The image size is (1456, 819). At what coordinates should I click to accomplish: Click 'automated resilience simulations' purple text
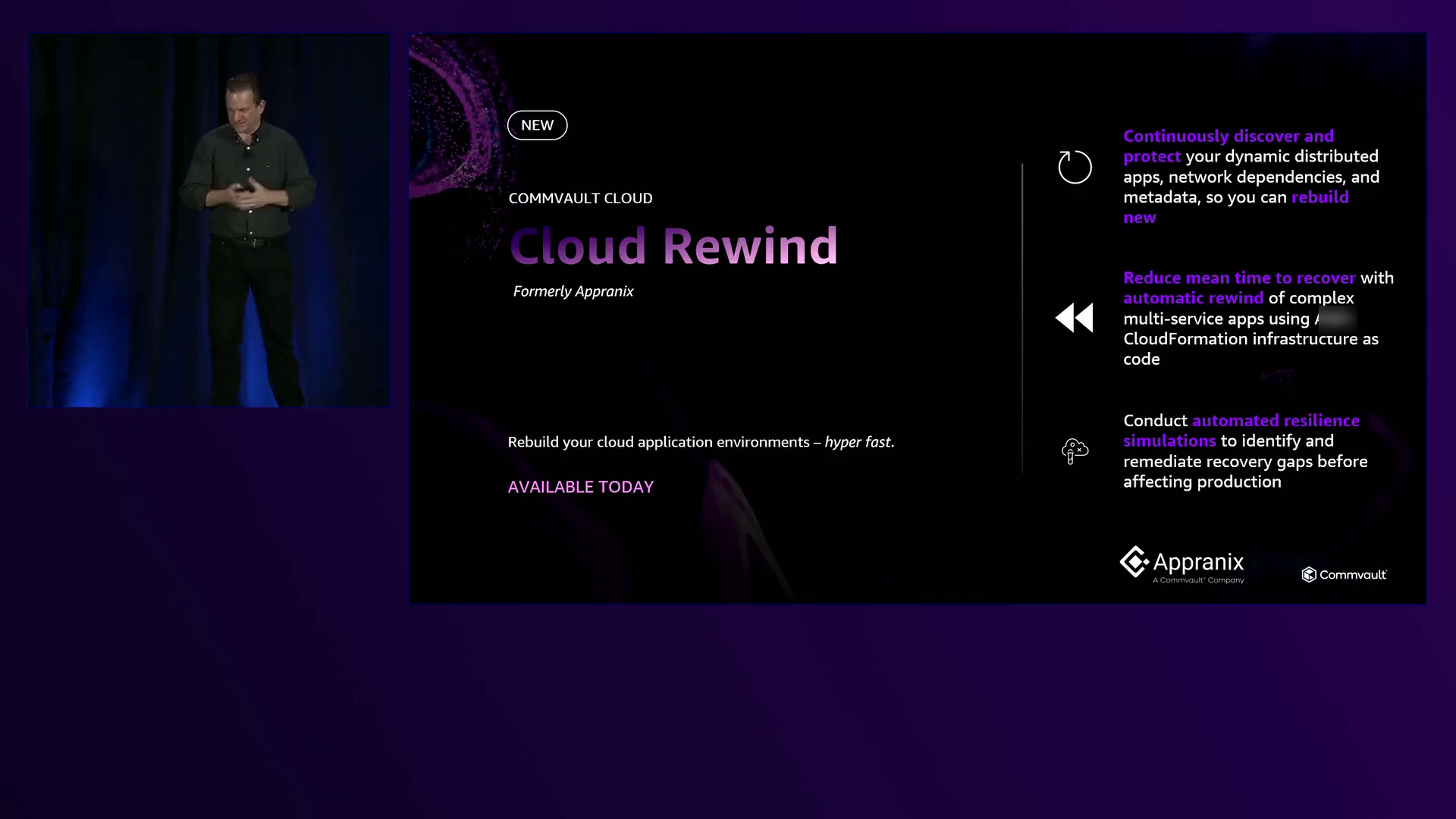pos(1275,421)
